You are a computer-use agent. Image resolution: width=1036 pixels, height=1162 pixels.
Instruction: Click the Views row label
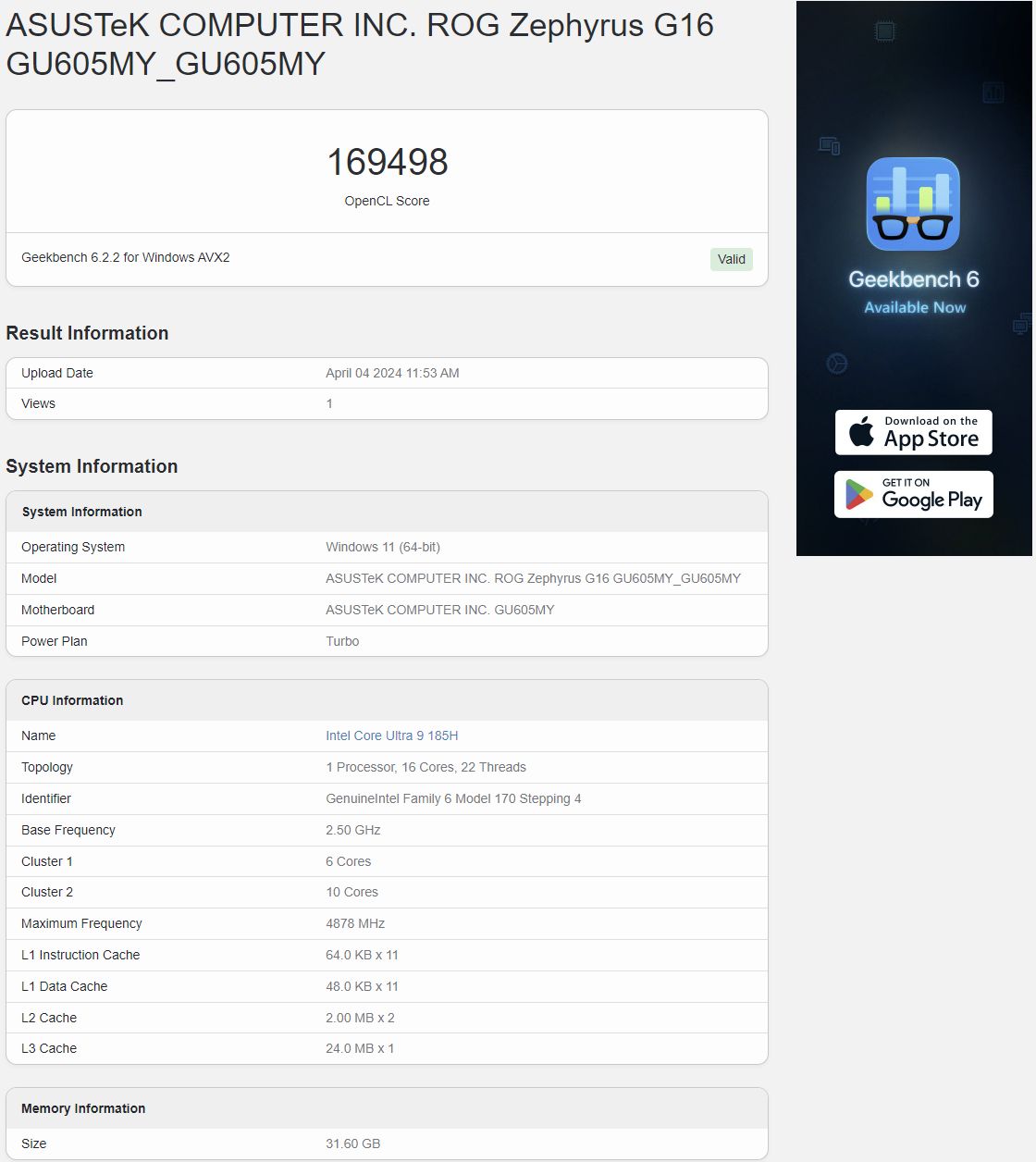click(x=38, y=403)
